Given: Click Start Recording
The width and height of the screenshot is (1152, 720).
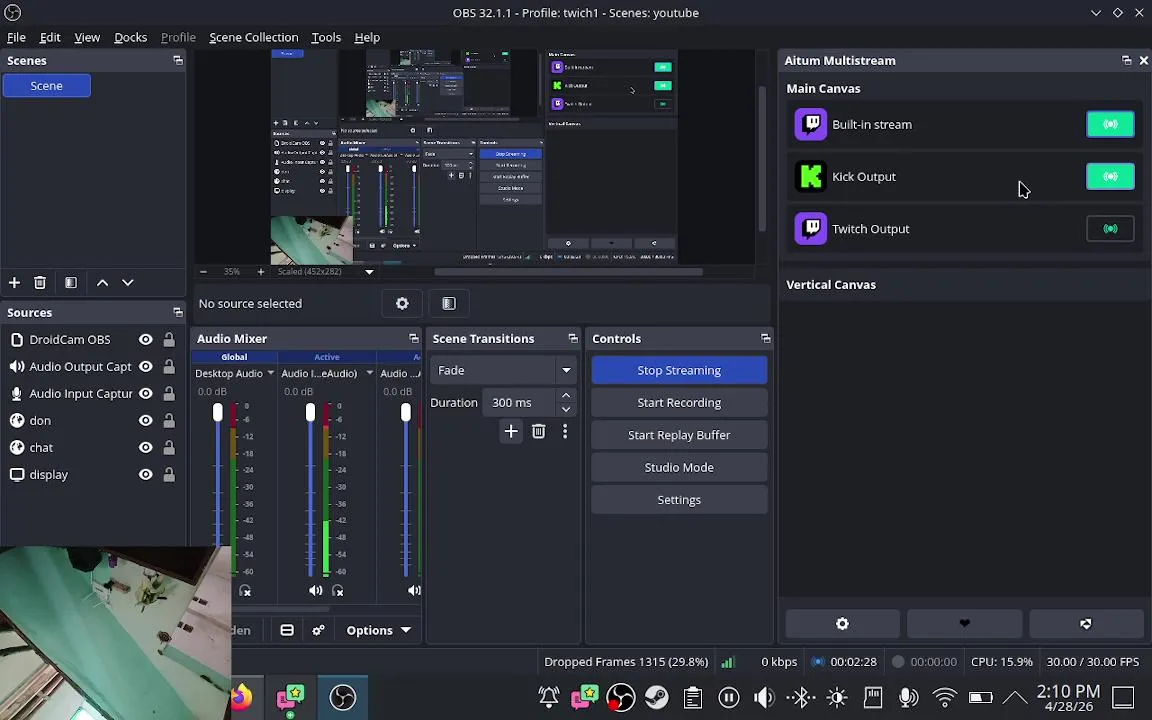Looking at the screenshot, I should point(679,403).
